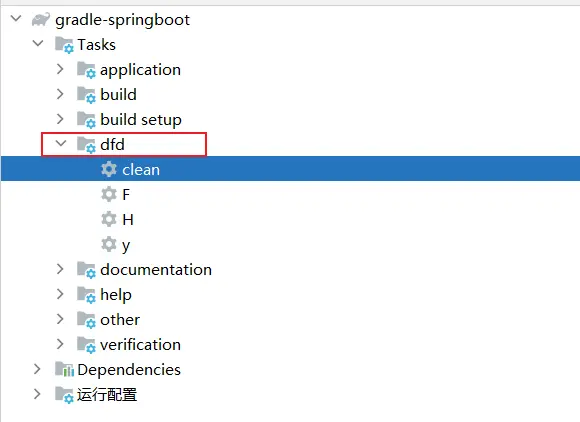Select the build task group label

coord(118,95)
